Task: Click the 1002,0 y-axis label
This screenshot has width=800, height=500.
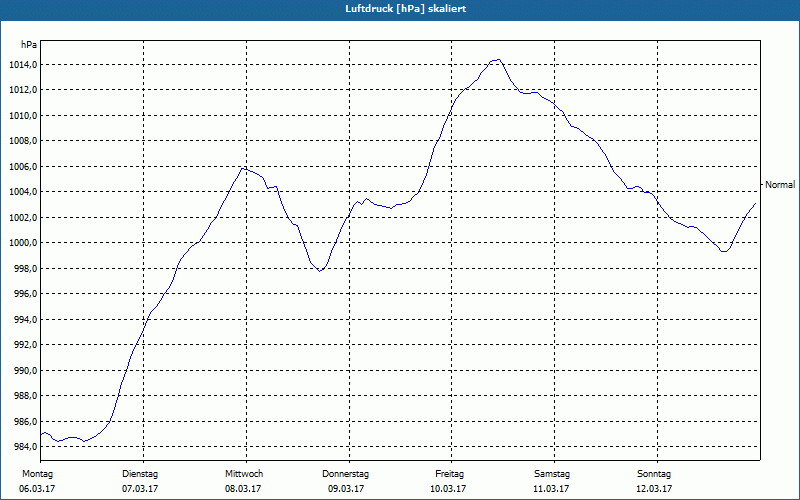Action: pyautogui.click(x=23, y=218)
